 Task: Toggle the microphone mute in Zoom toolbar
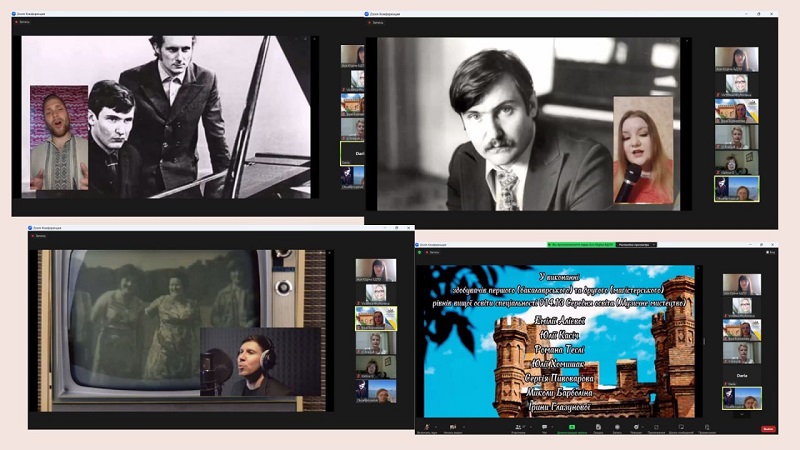click(427, 427)
